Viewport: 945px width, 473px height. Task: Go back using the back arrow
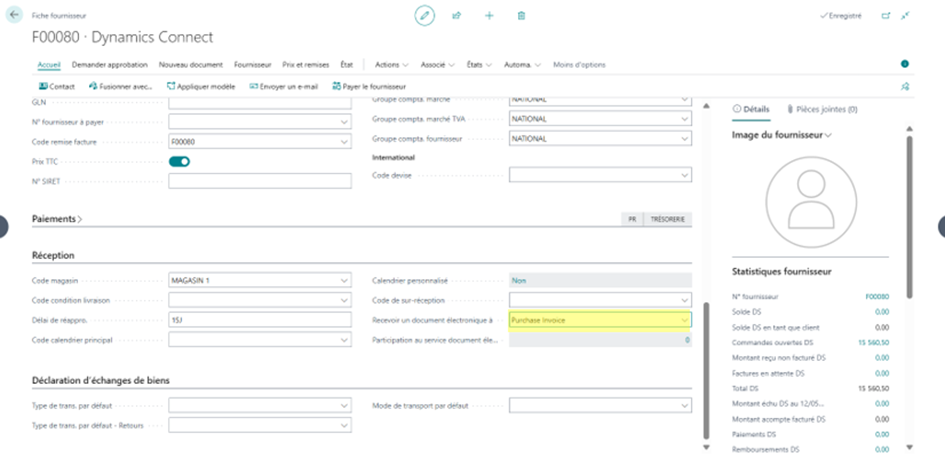coord(14,15)
